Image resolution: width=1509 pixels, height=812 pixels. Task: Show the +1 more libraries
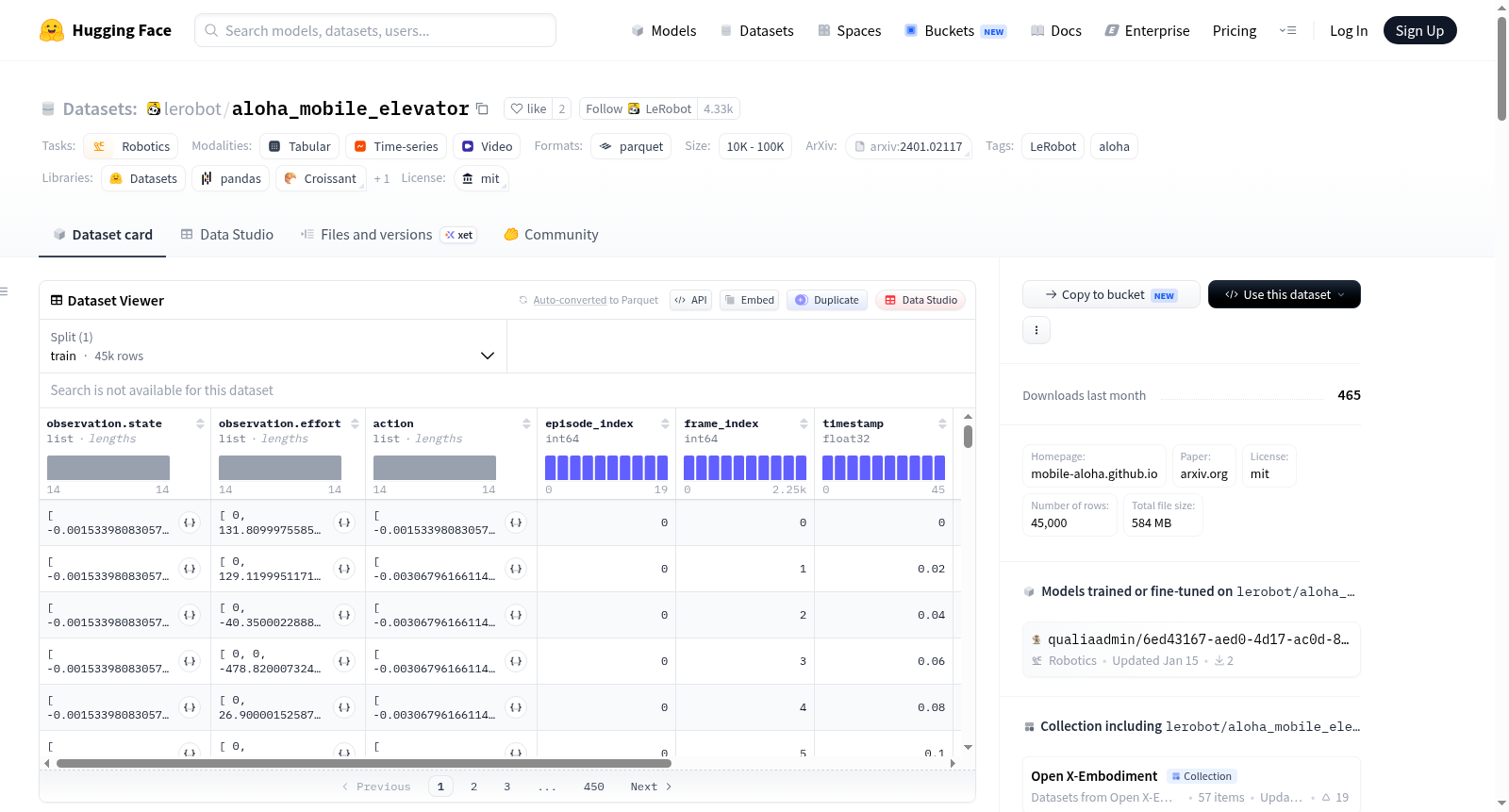tap(381, 179)
